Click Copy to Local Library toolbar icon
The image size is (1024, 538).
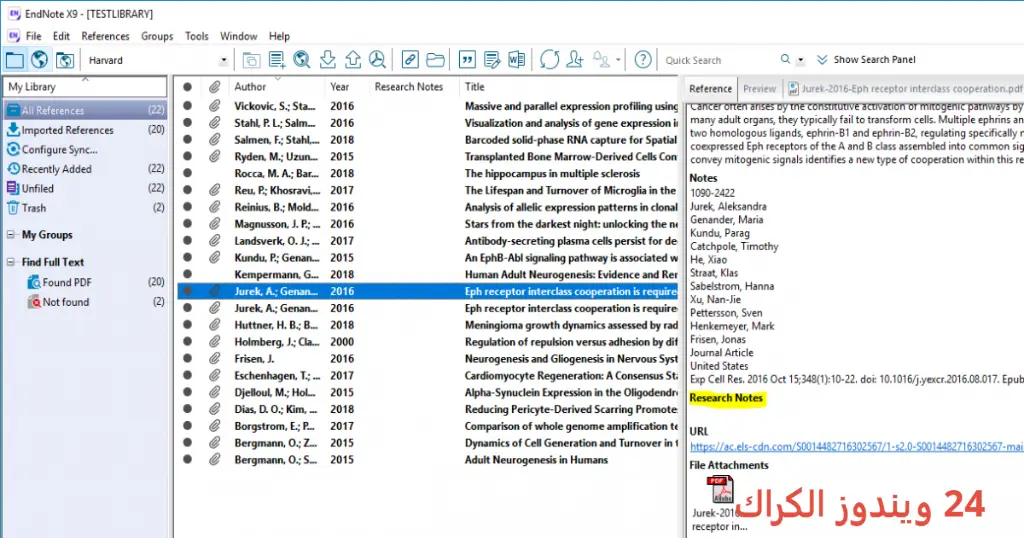click(251, 60)
